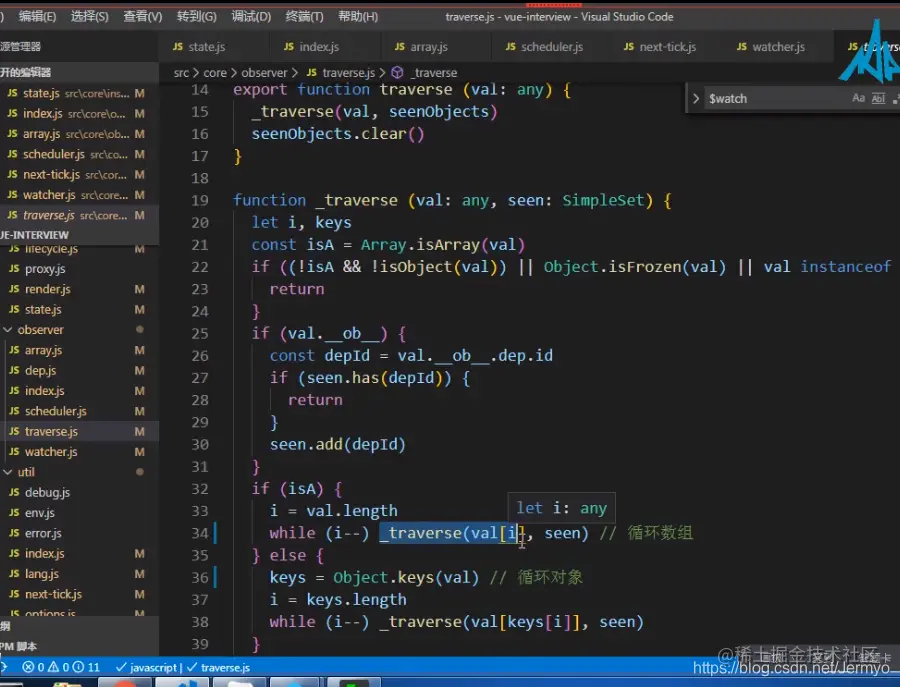Switch to the state.js editor tab
900x687 pixels.
tap(213, 47)
